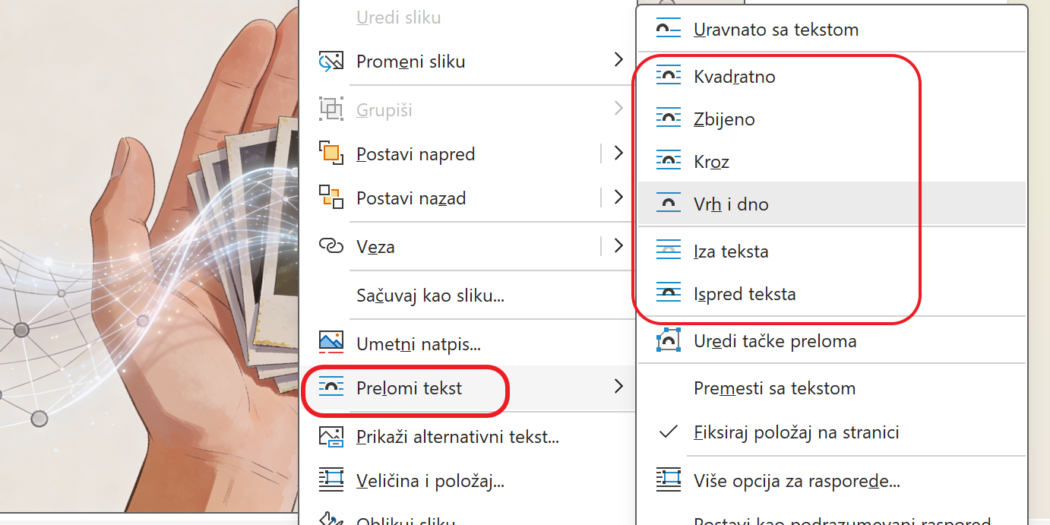The width and height of the screenshot is (1050, 525).
Task: Click the Veličina i položaj icon
Action: (x=330, y=480)
